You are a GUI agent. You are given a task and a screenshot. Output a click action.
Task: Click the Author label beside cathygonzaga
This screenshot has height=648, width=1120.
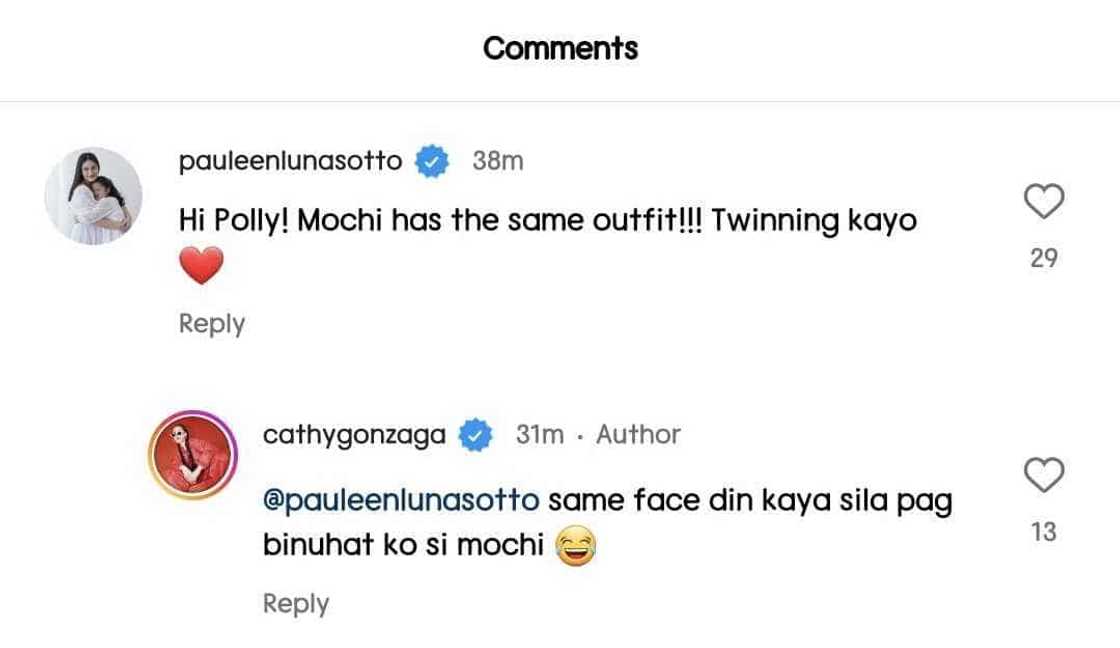point(638,435)
